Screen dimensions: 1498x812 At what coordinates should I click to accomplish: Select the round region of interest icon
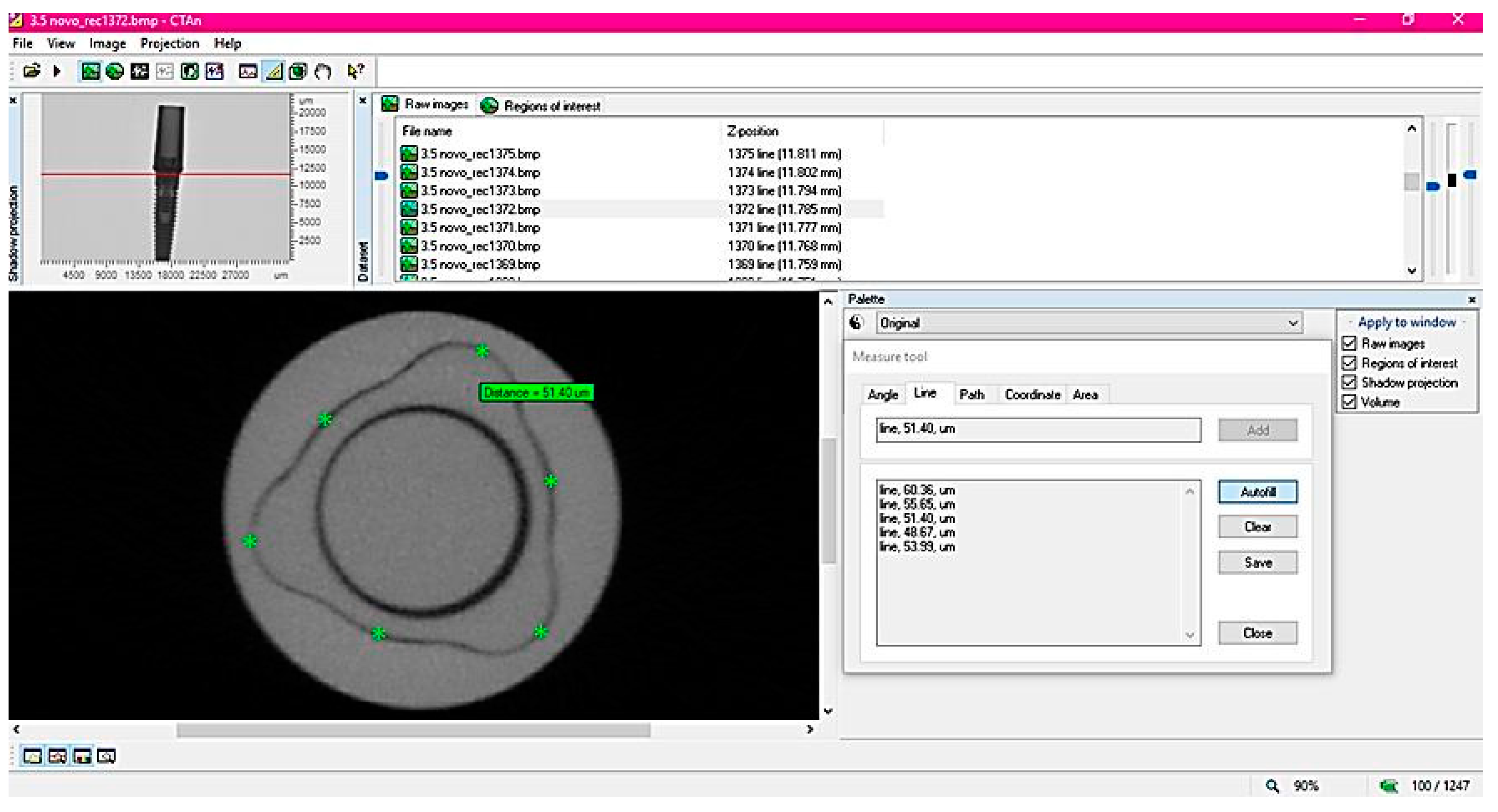(x=115, y=72)
